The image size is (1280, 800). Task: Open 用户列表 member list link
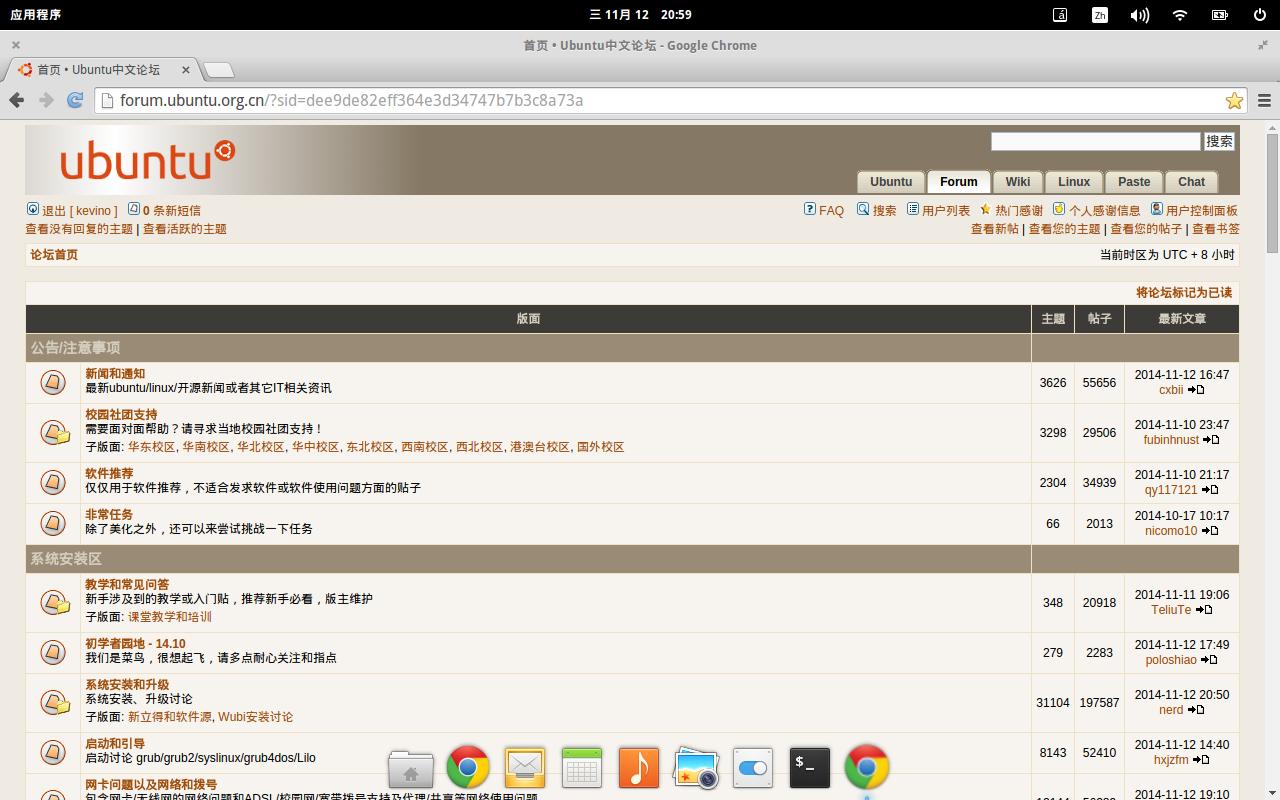[x=946, y=211]
